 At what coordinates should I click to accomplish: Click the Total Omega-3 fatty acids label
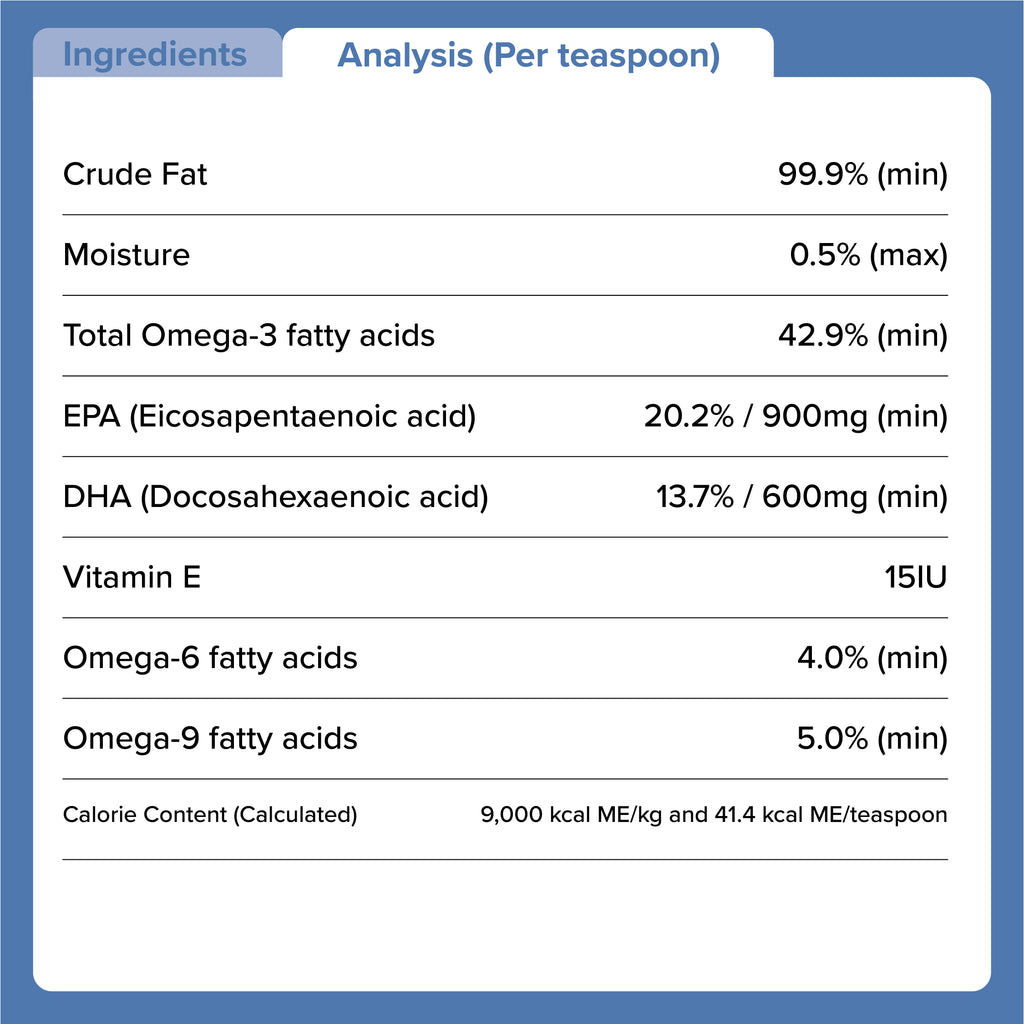click(x=249, y=335)
